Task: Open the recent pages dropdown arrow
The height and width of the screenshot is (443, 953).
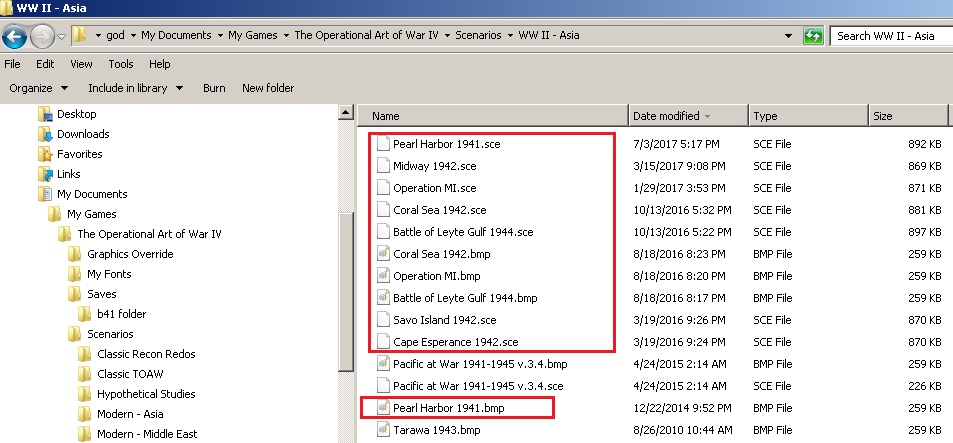Action: (x=61, y=36)
